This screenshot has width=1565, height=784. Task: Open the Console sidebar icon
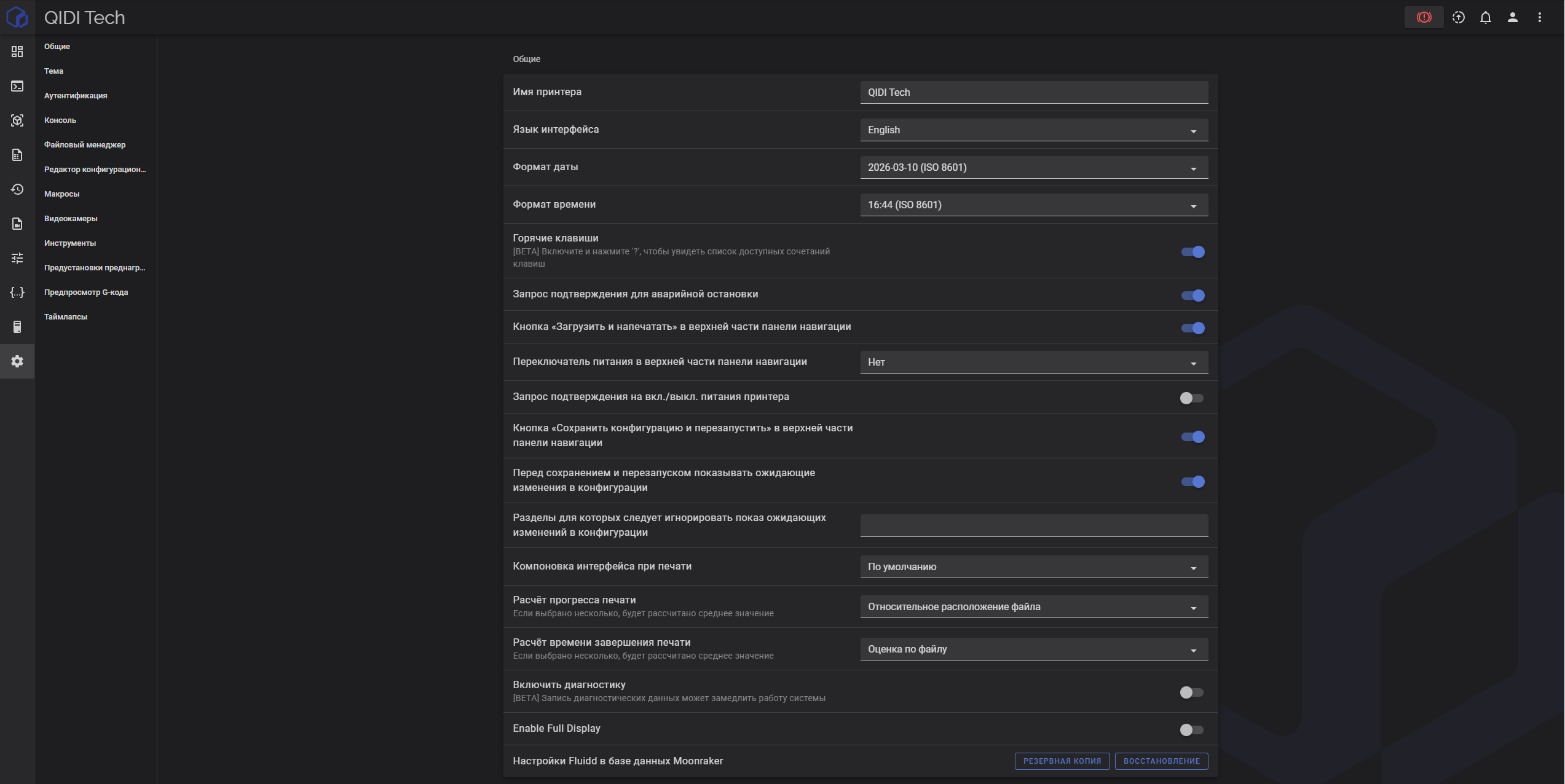click(17, 86)
